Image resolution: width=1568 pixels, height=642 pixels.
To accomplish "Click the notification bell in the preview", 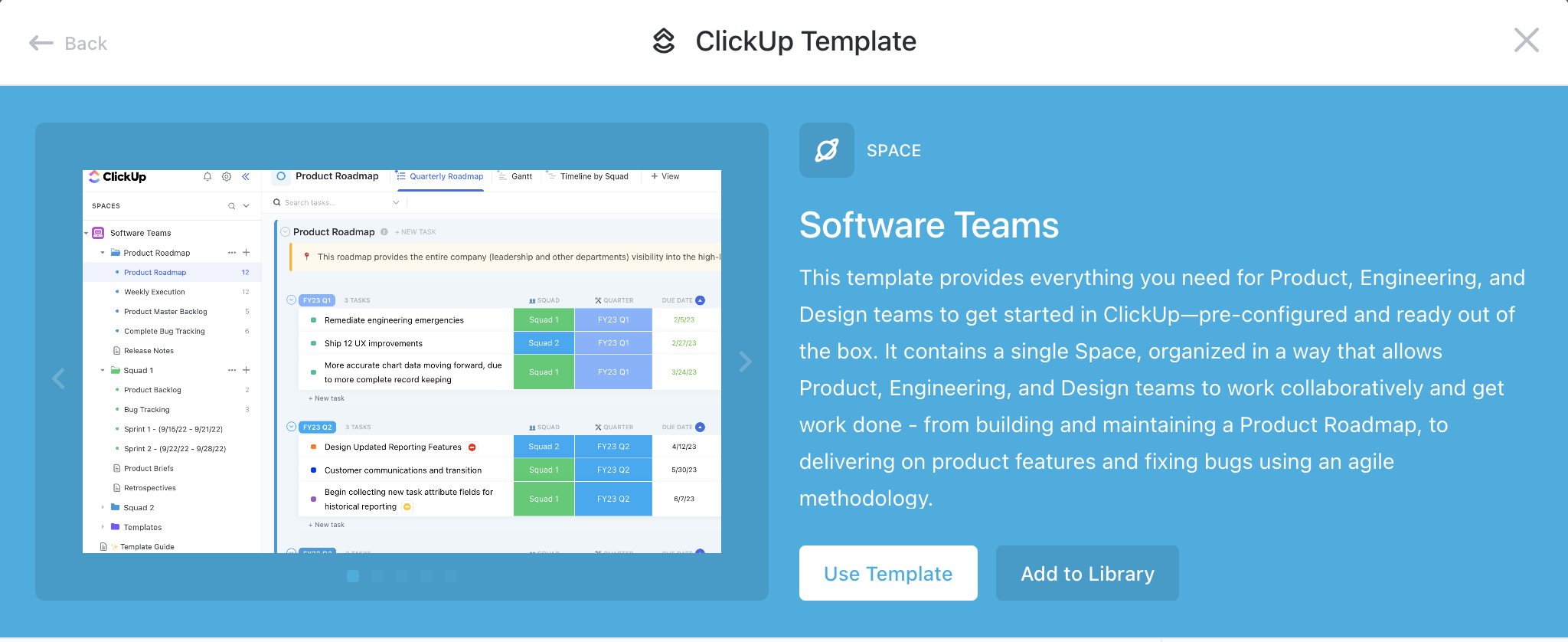I will point(207,177).
